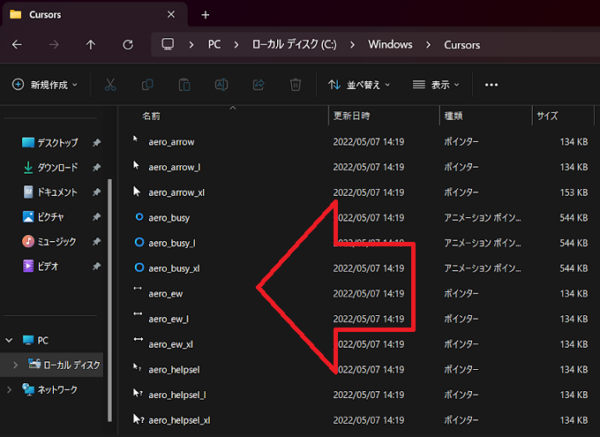Screen dimensions: 600x437
Task: Navigate to Windows breadcrumb
Action: [x=390, y=44]
